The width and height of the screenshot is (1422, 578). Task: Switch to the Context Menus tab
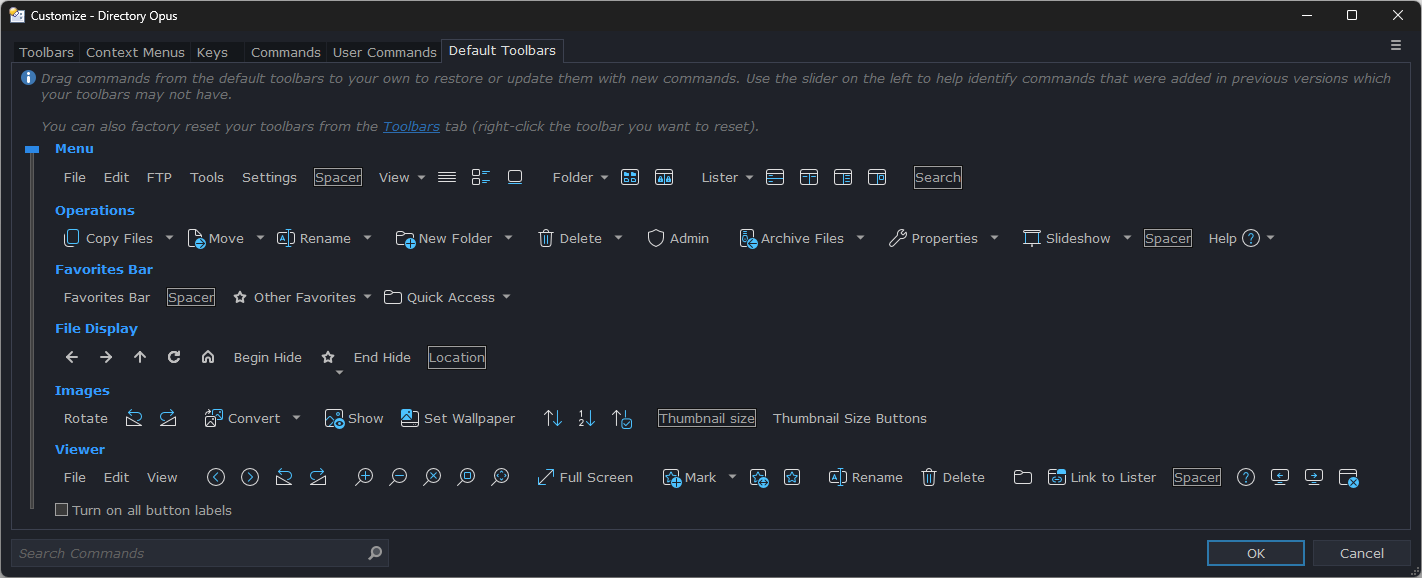point(135,52)
